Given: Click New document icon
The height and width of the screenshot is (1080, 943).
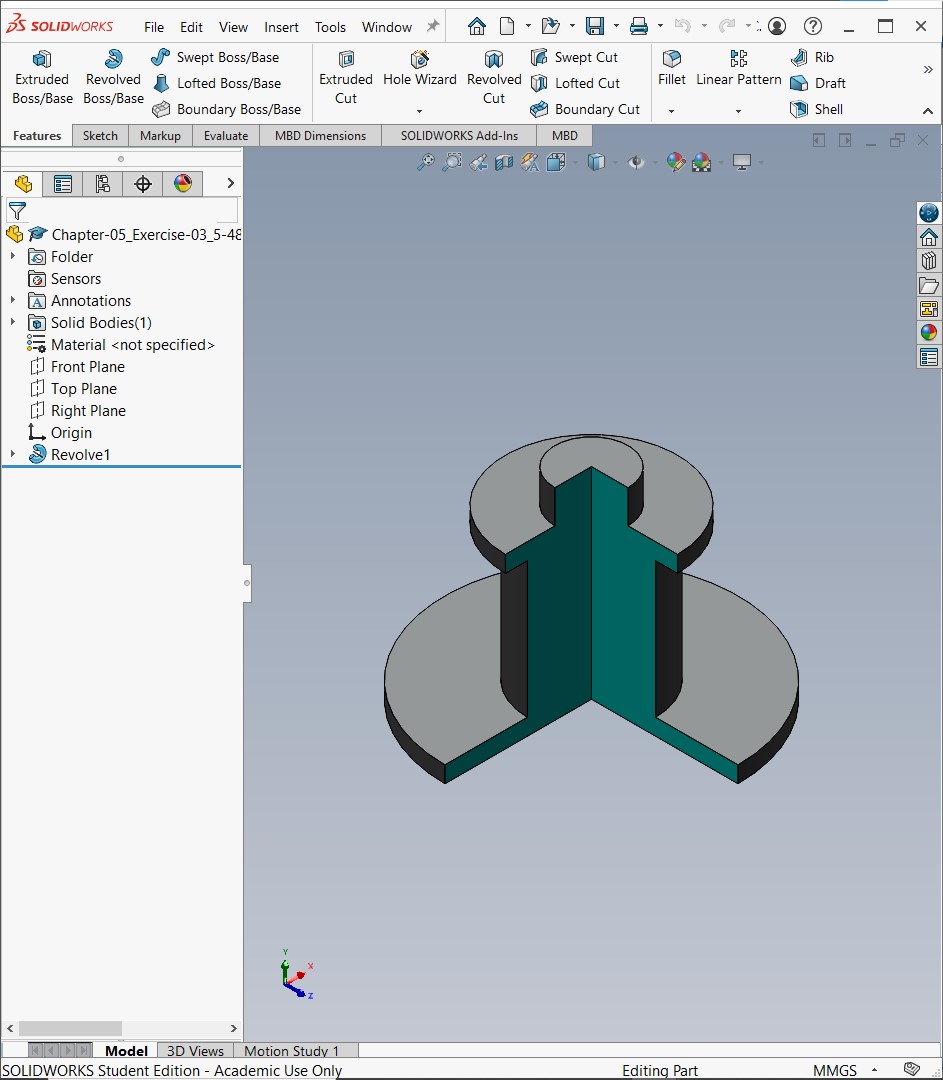Looking at the screenshot, I should point(507,26).
